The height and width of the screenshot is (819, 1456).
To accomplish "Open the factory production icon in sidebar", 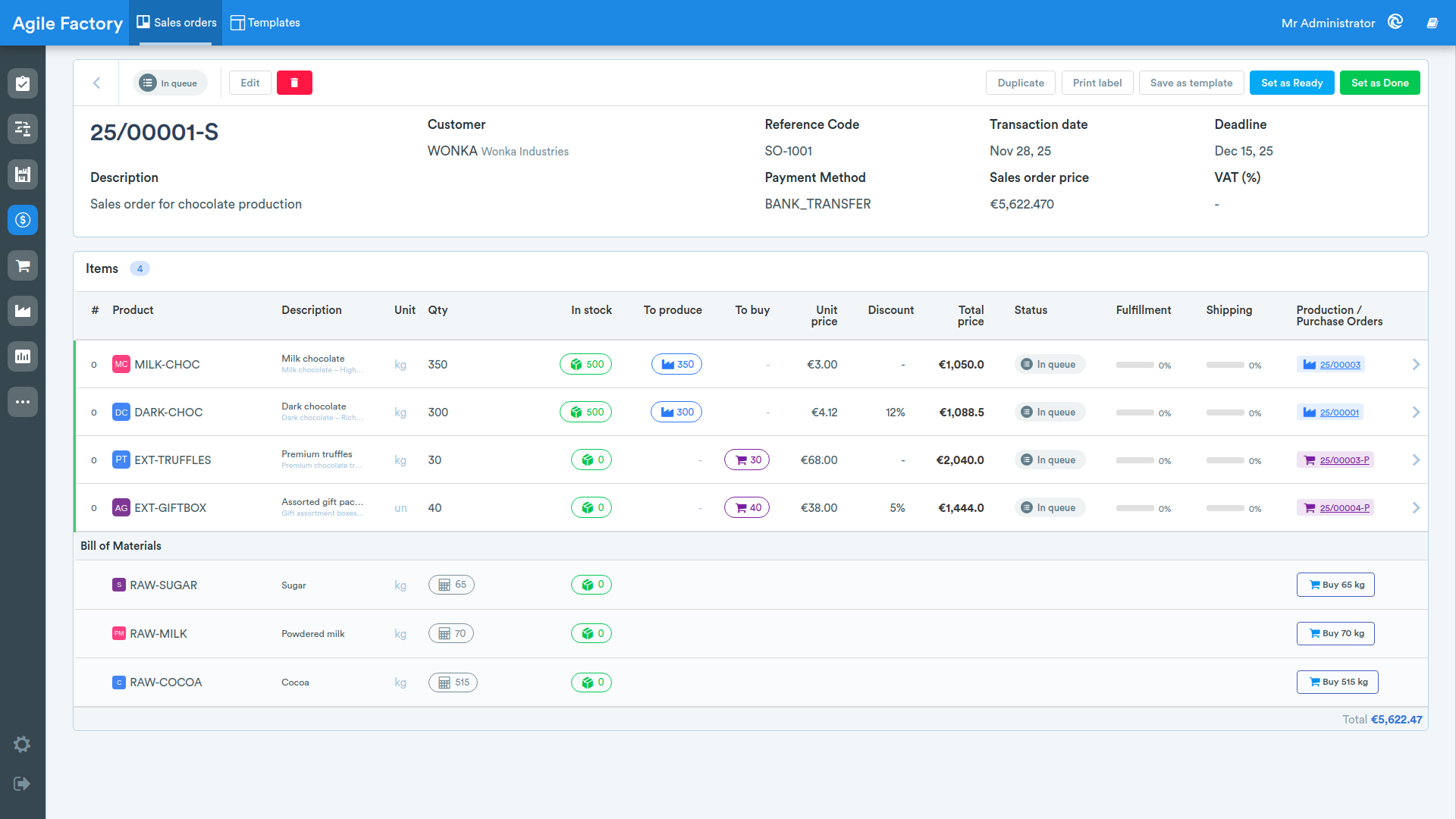I will [23, 311].
